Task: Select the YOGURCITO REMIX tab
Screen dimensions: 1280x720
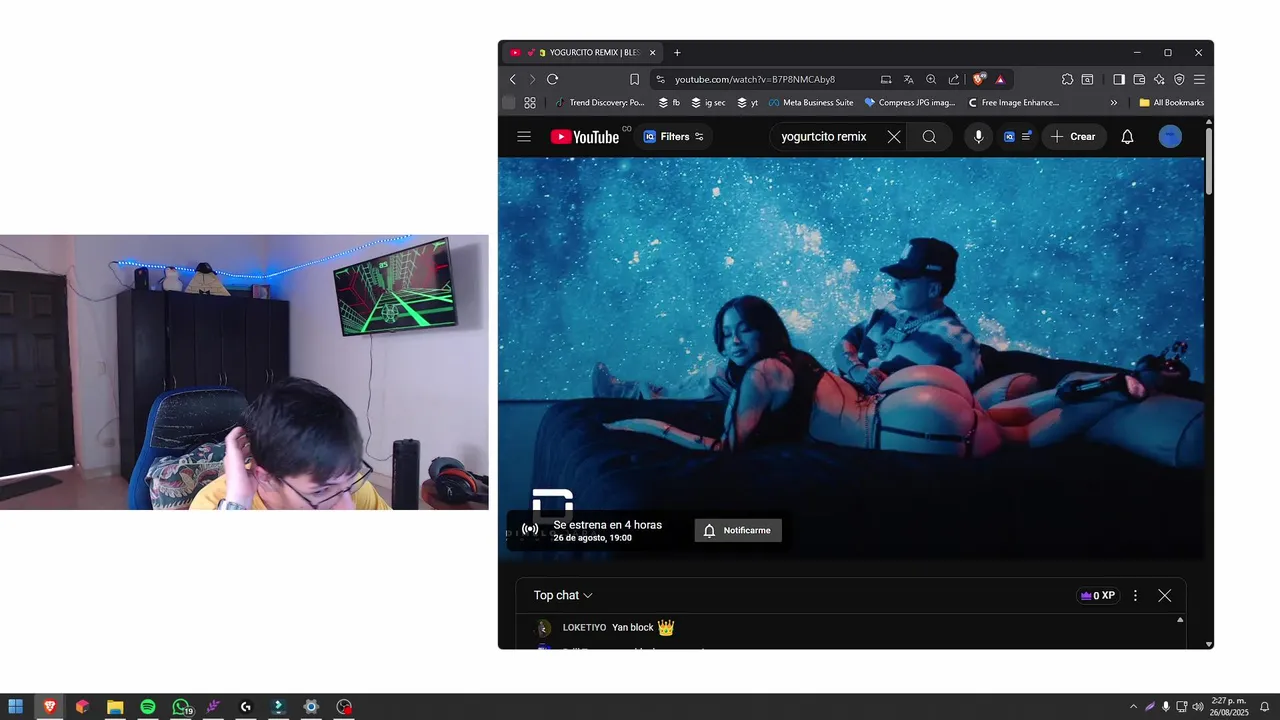Action: click(x=581, y=52)
